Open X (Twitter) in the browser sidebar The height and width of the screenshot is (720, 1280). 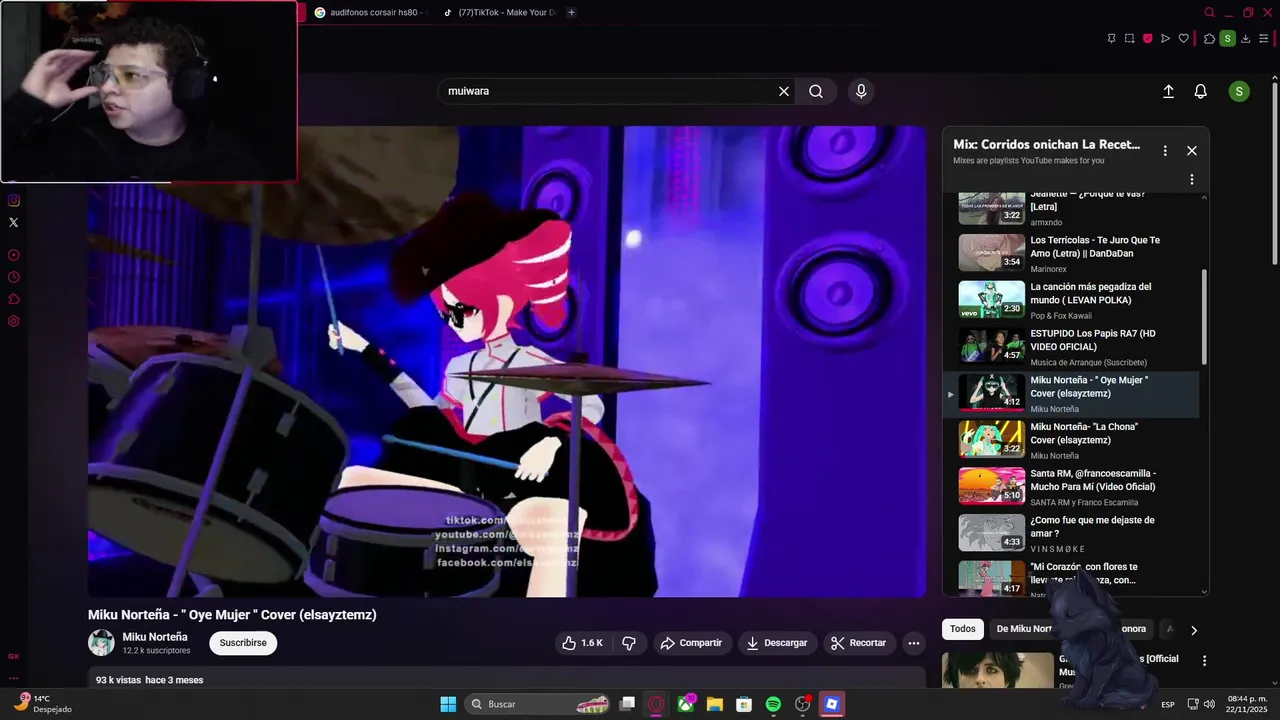pos(14,222)
